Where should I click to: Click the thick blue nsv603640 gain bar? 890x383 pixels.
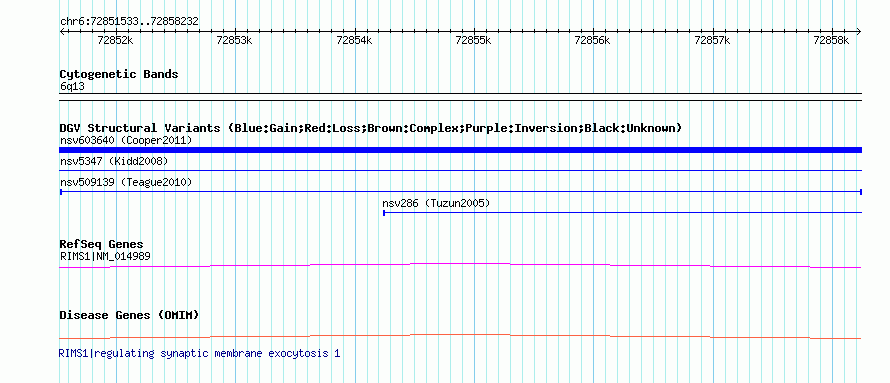click(460, 150)
